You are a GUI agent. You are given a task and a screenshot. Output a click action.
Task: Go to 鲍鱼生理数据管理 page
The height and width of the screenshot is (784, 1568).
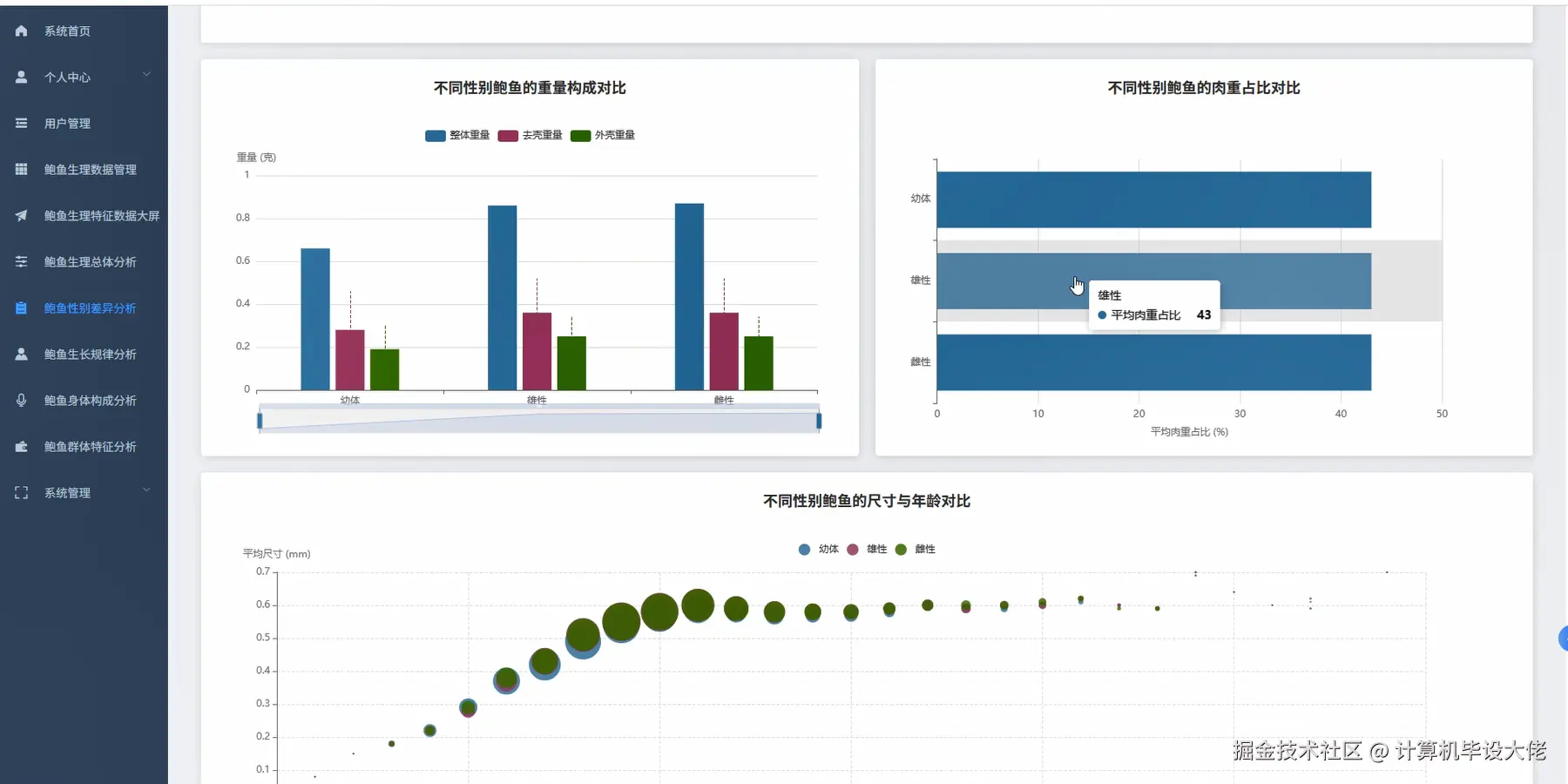click(84, 170)
